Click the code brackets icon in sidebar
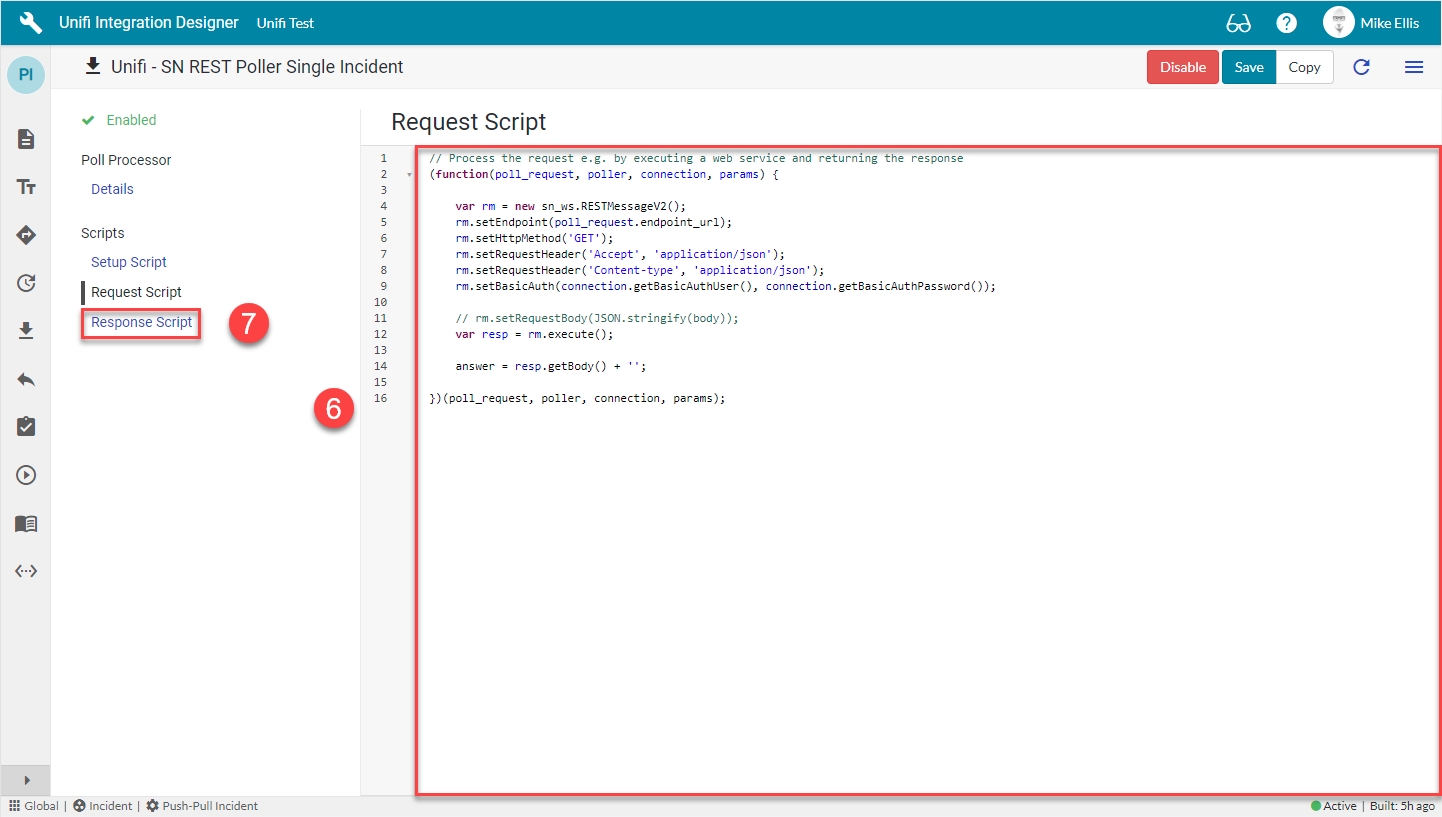1442x817 pixels. pyautogui.click(x=26, y=571)
